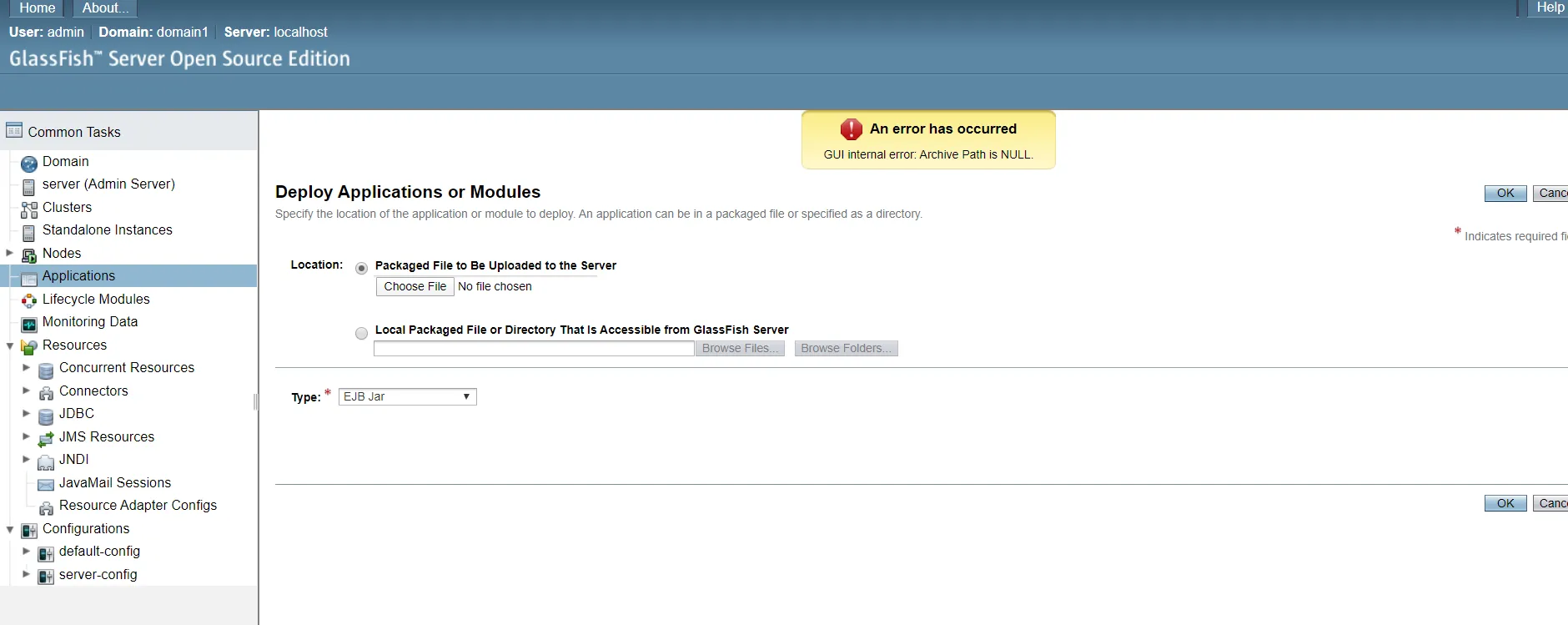Click the JavaMail Sessions envelope icon
The height and width of the screenshot is (625, 1568).
(46, 485)
